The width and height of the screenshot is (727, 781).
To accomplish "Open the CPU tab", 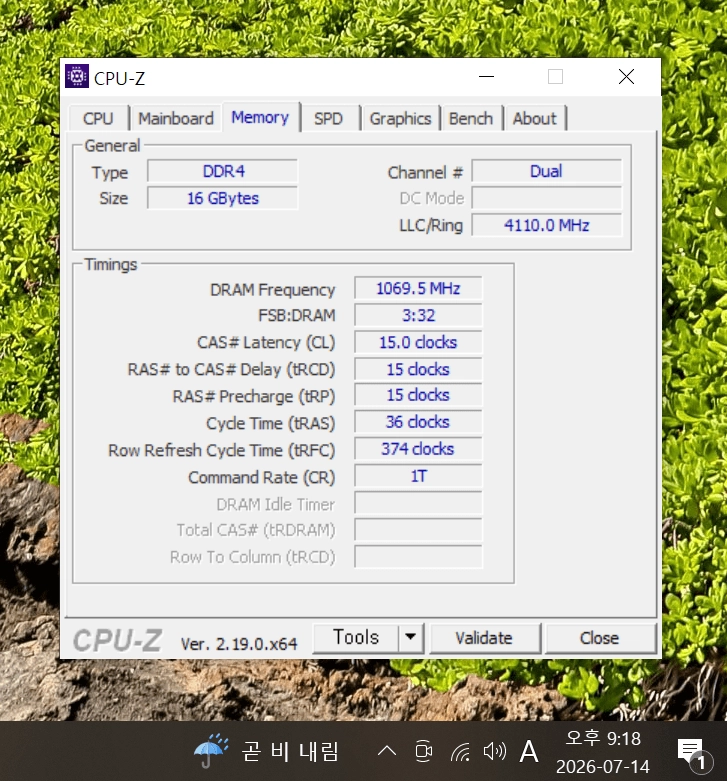I will 98,119.
